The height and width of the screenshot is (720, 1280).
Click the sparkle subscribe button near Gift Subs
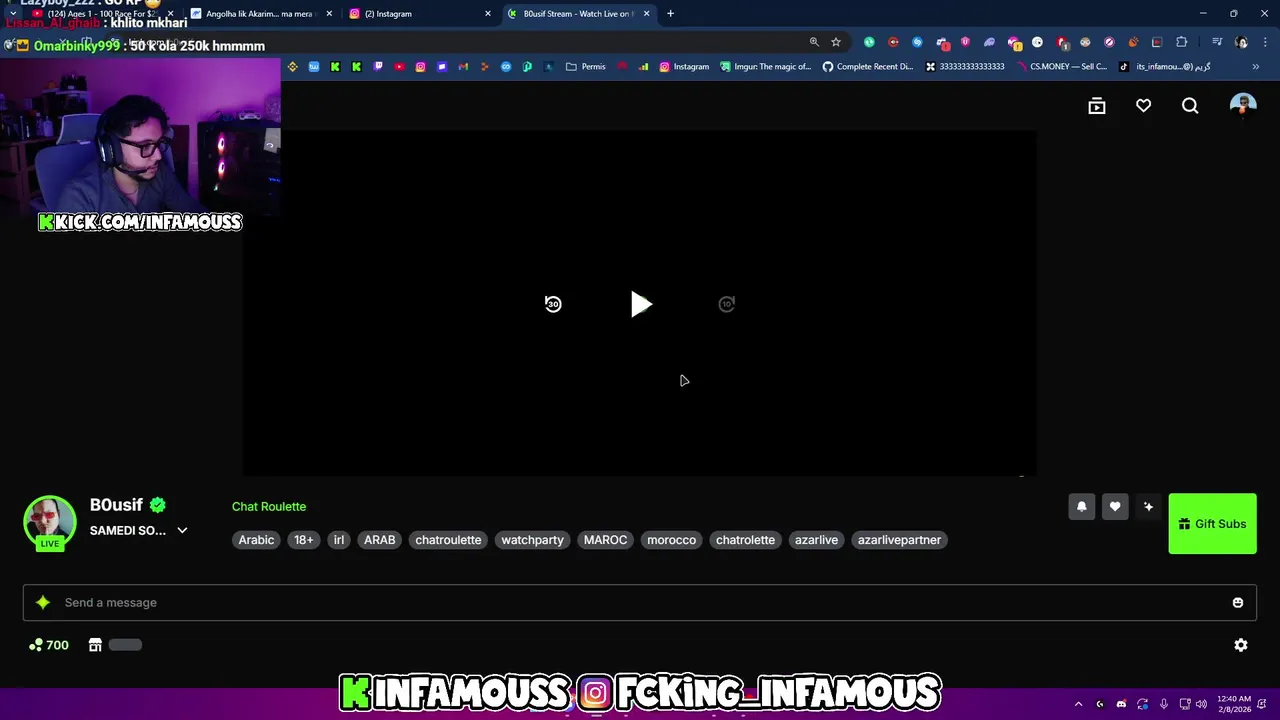pyautogui.click(x=1148, y=507)
